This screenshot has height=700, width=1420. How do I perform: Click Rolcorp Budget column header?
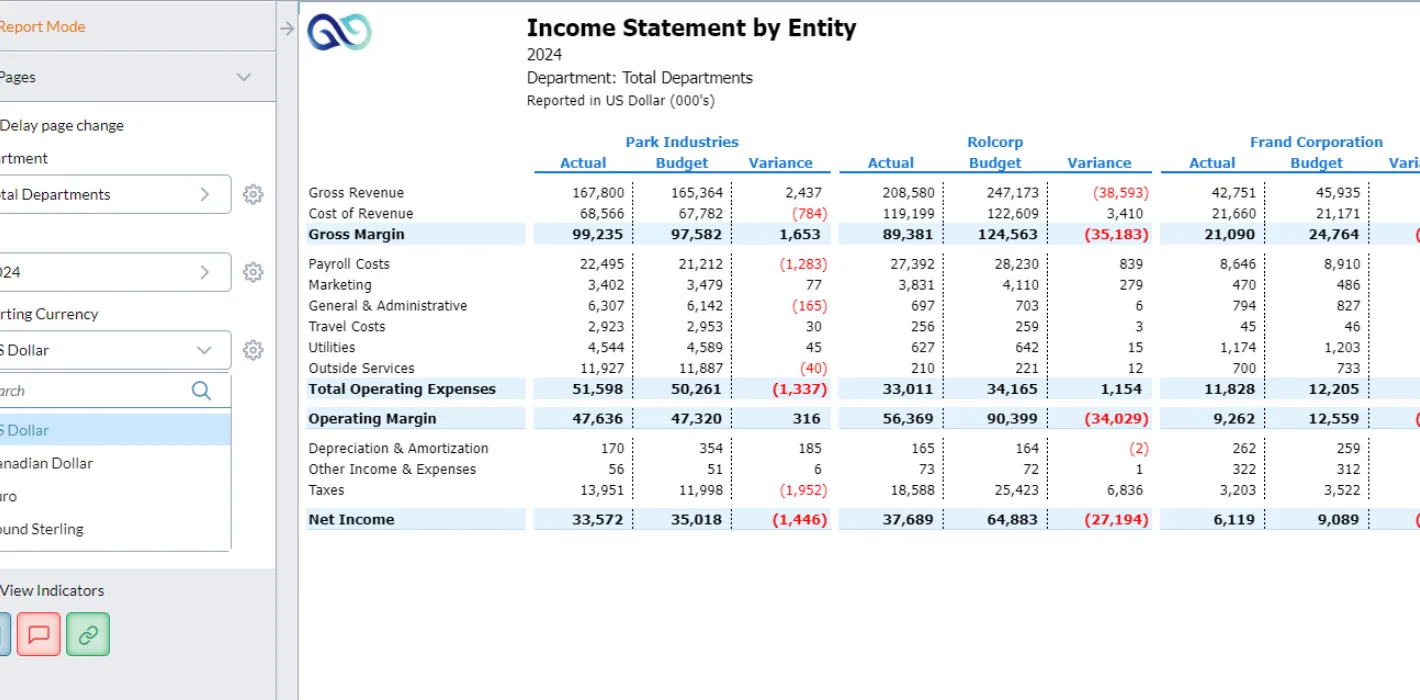(x=995, y=163)
